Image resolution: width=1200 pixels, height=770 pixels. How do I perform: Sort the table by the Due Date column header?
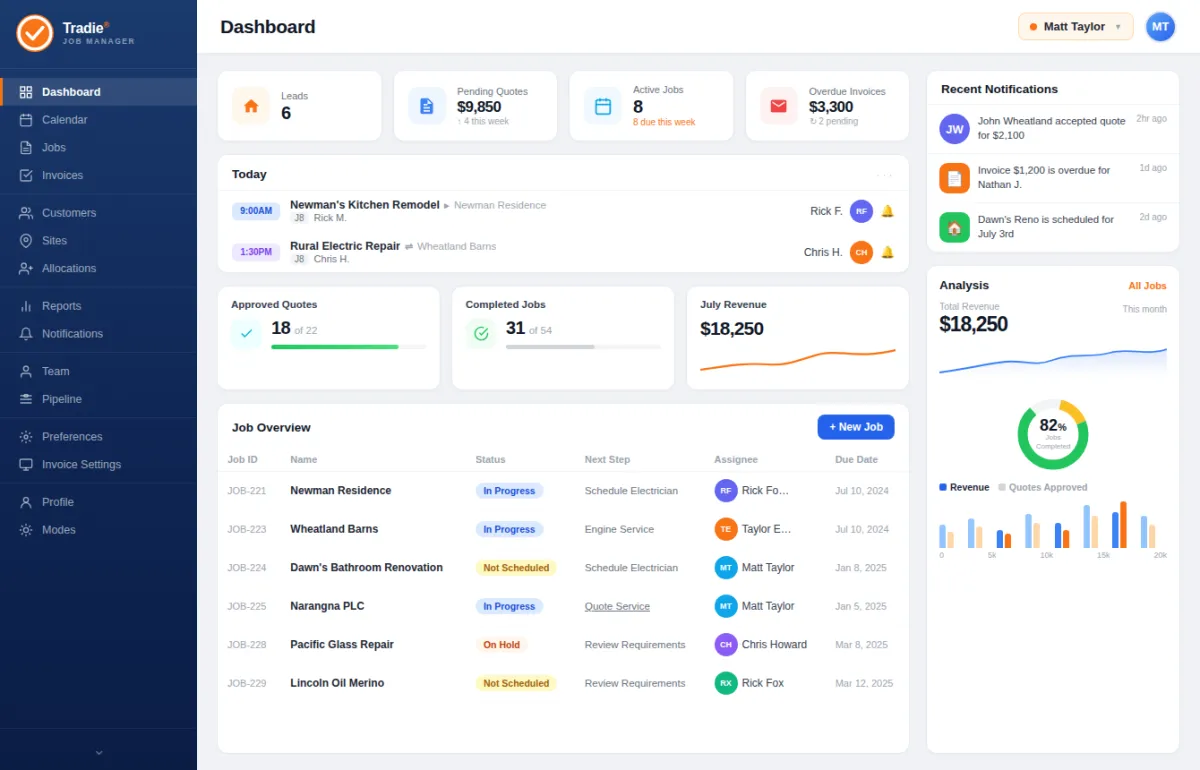click(x=856, y=460)
